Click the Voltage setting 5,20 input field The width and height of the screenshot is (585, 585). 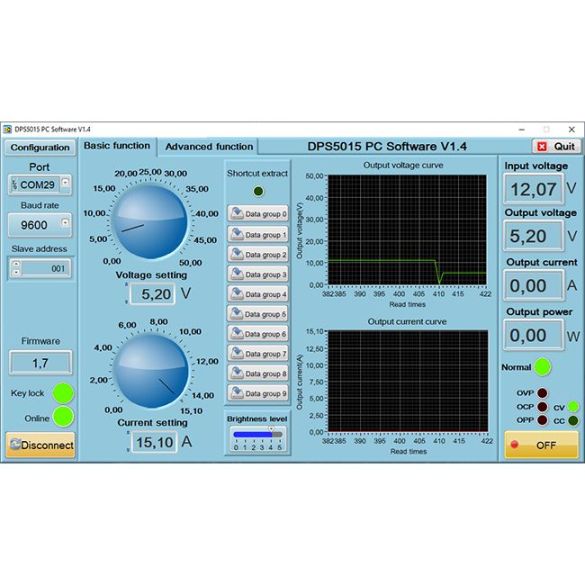153,294
